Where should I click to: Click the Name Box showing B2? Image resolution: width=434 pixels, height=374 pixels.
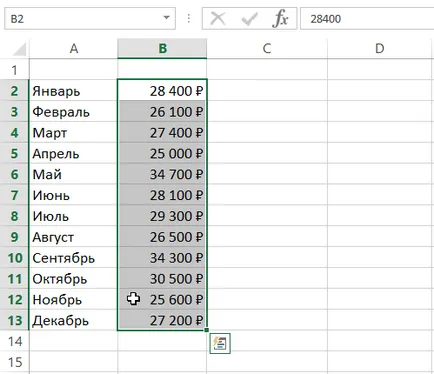tap(90, 19)
